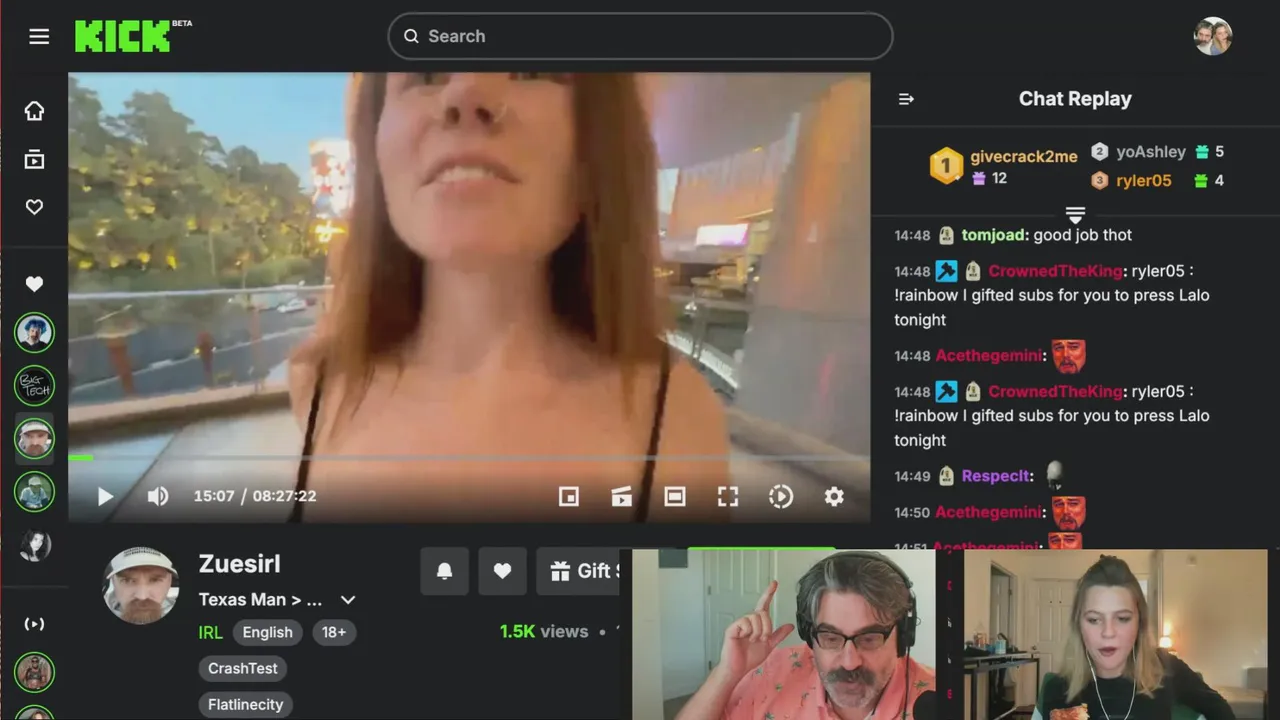Click the video time 15:07 / 08:27:22
Image resolution: width=1280 pixels, height=720 pixels.
(x=255, y=496)
